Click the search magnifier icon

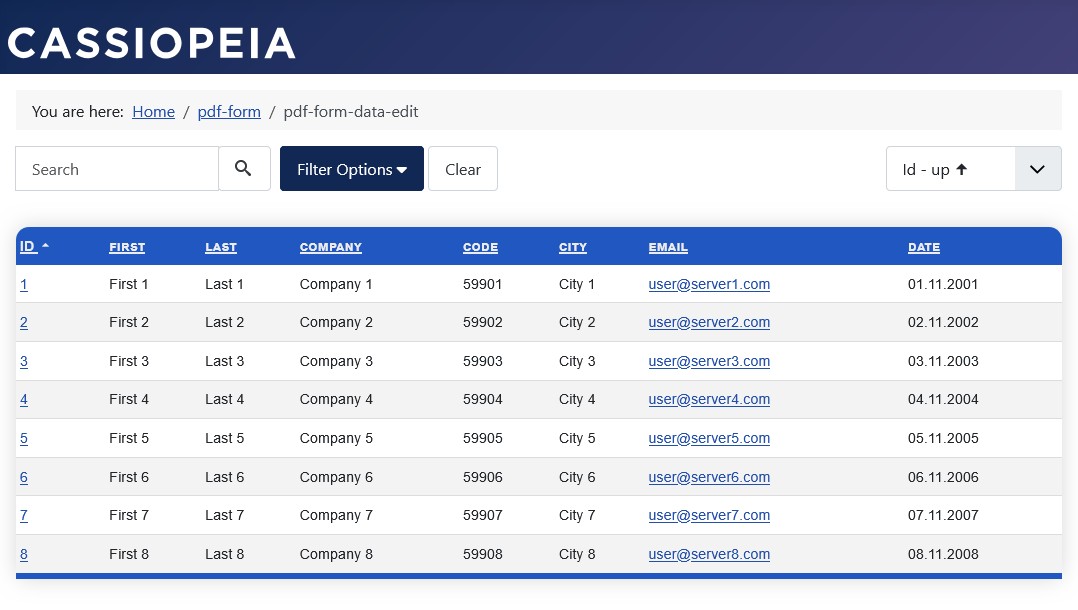click(x=243, y=168)
